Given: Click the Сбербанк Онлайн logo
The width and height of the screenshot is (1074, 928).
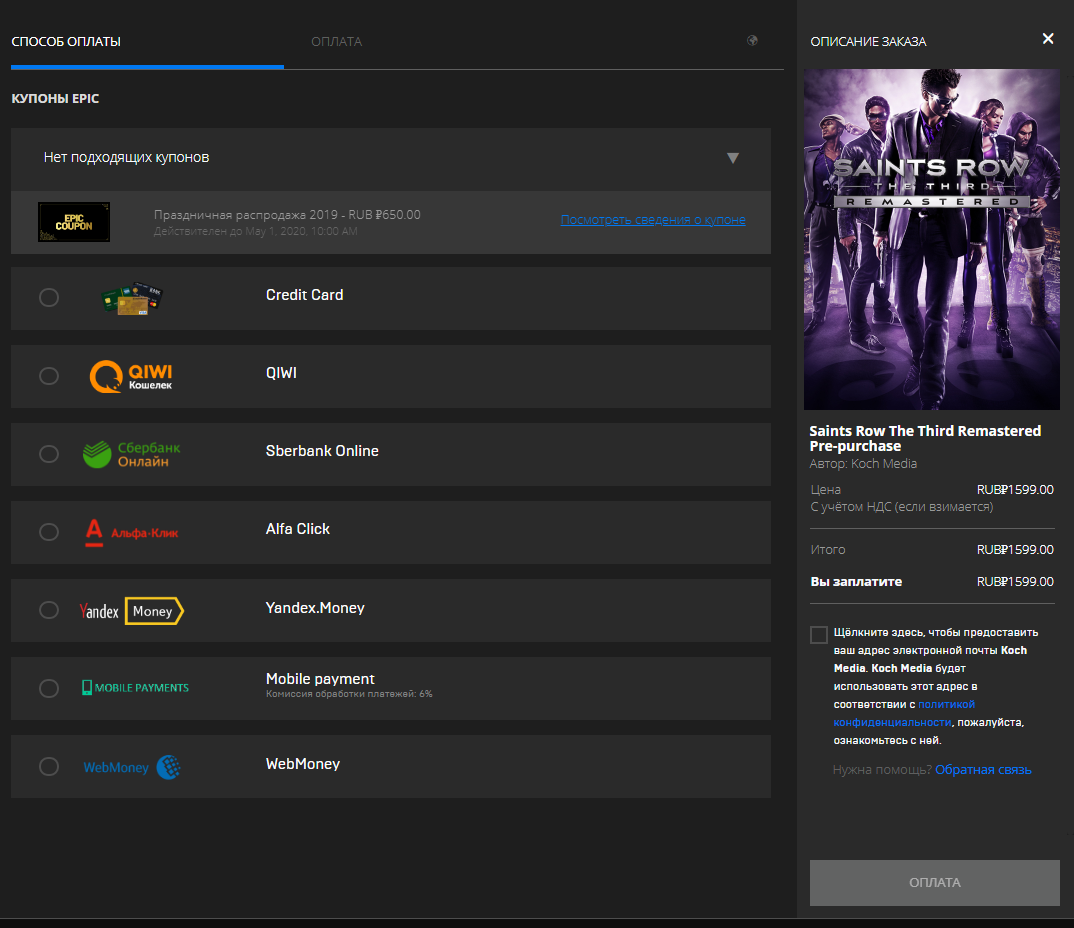Looking at the screenshot, I should coord(131,454).
